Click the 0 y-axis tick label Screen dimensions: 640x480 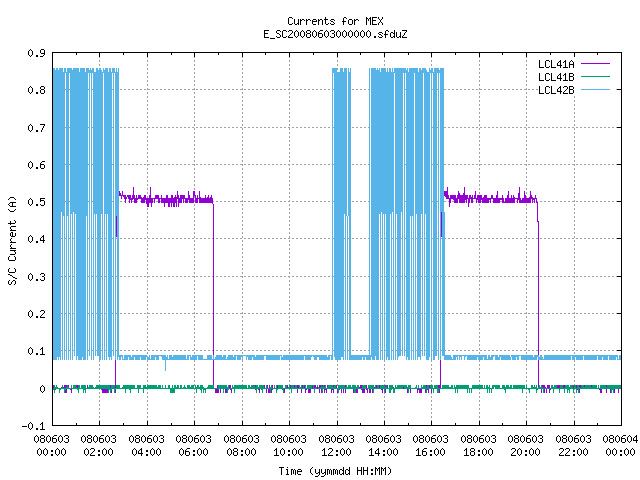[x=42, y=389]
